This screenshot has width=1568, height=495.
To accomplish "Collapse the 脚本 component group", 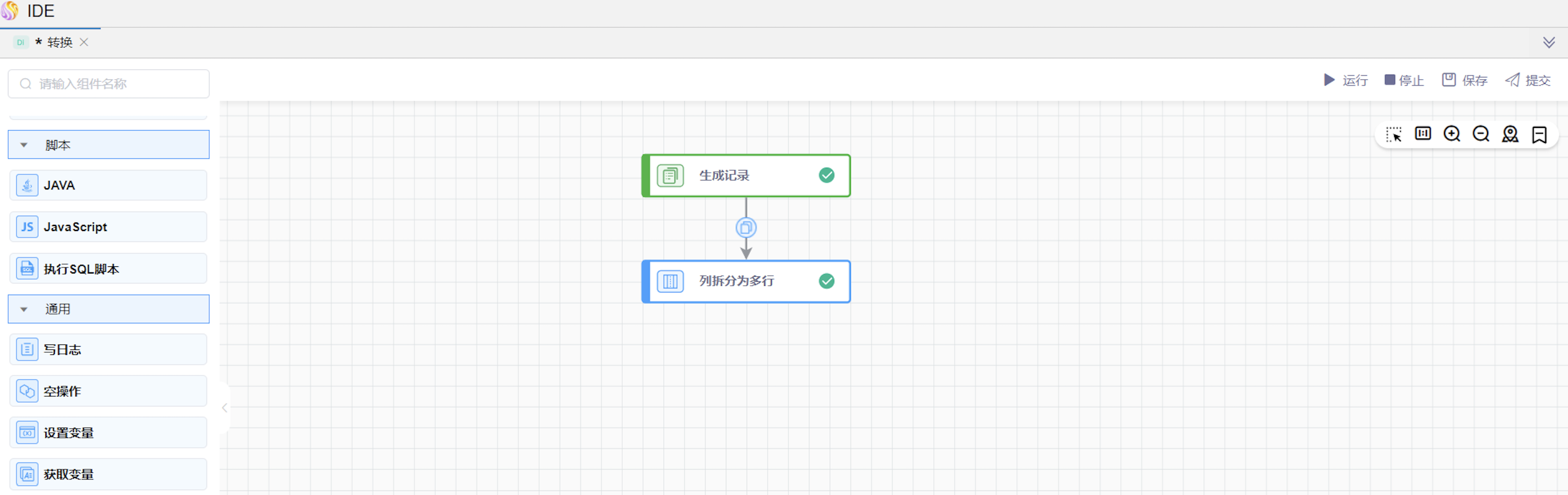I will pos(24,145).
